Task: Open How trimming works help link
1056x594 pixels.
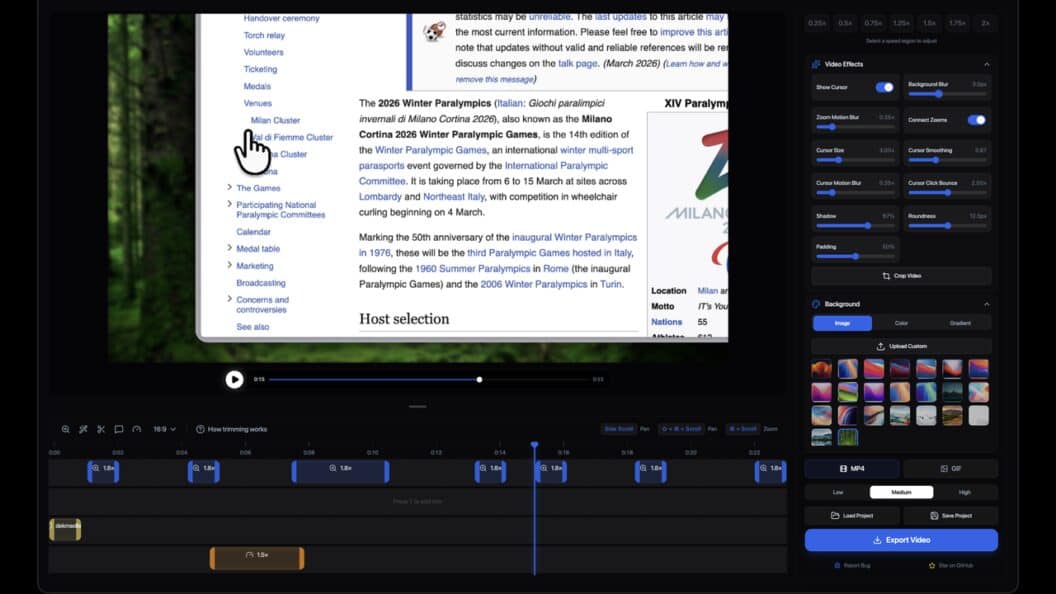Action: [237, 428]
